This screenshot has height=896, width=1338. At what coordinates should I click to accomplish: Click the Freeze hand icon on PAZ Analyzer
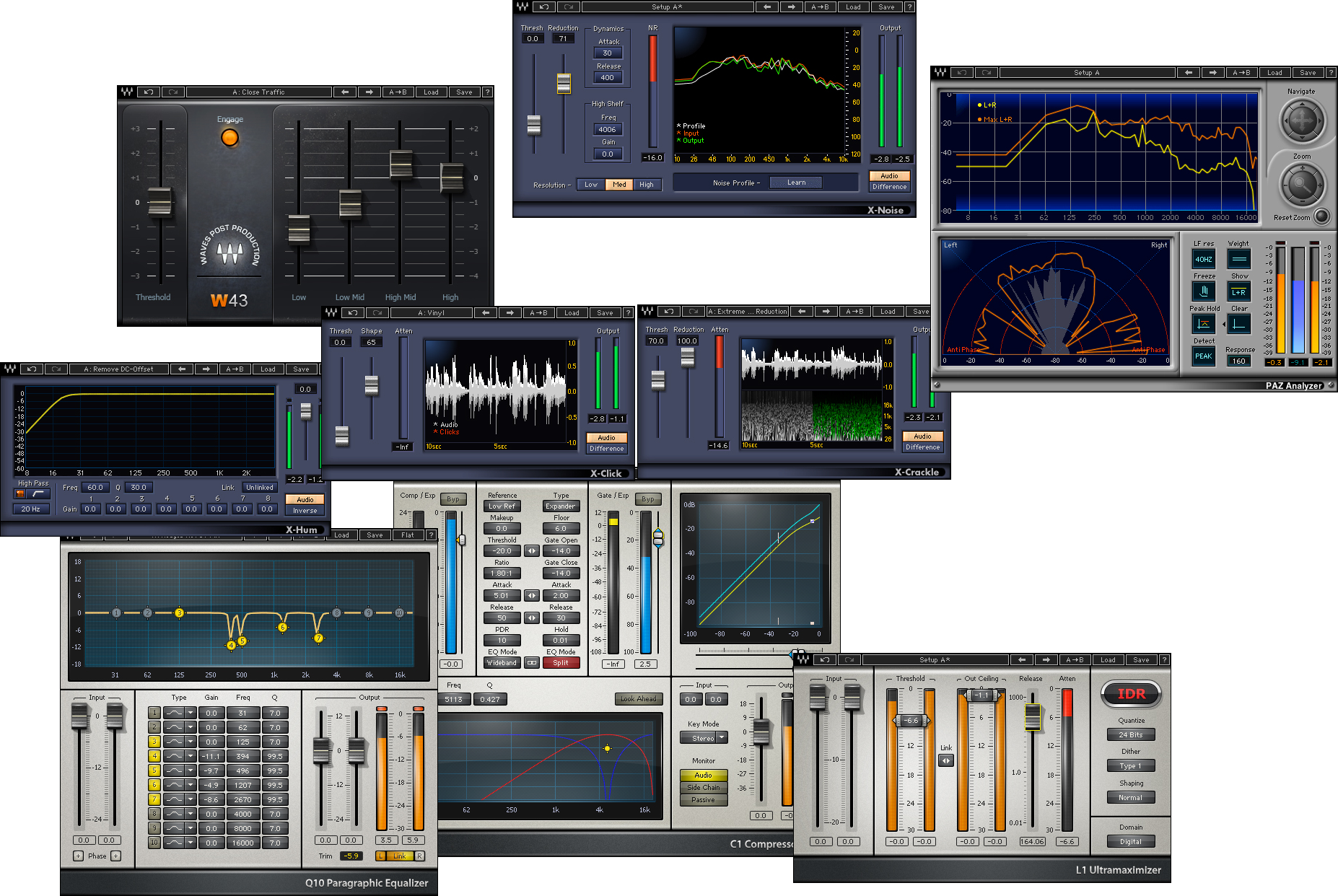tap(1204, 291)
